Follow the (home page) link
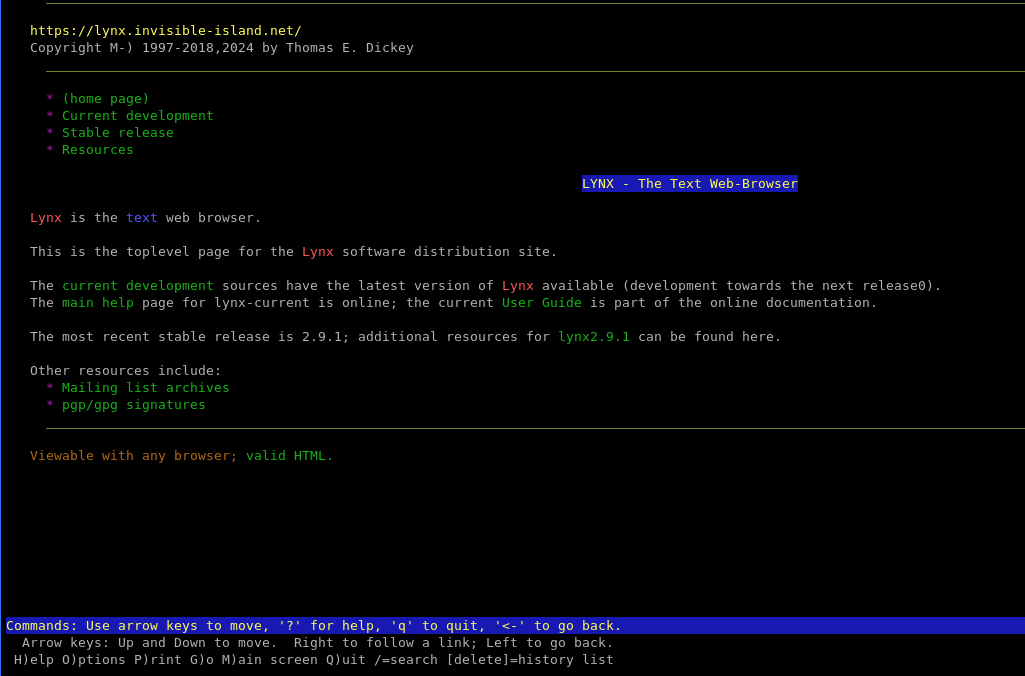 (x=105, y=99)
